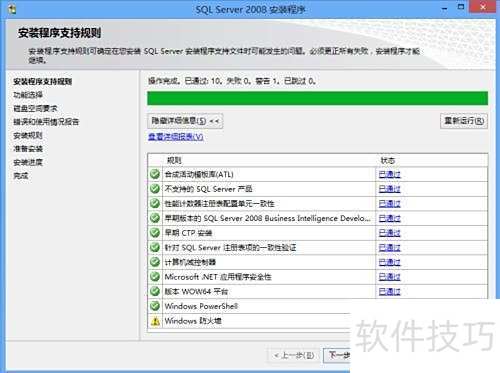This screenshot has height=373, width=500.
Task: Click the rule text Windows 防火墙
Action: tap(193, 321)
